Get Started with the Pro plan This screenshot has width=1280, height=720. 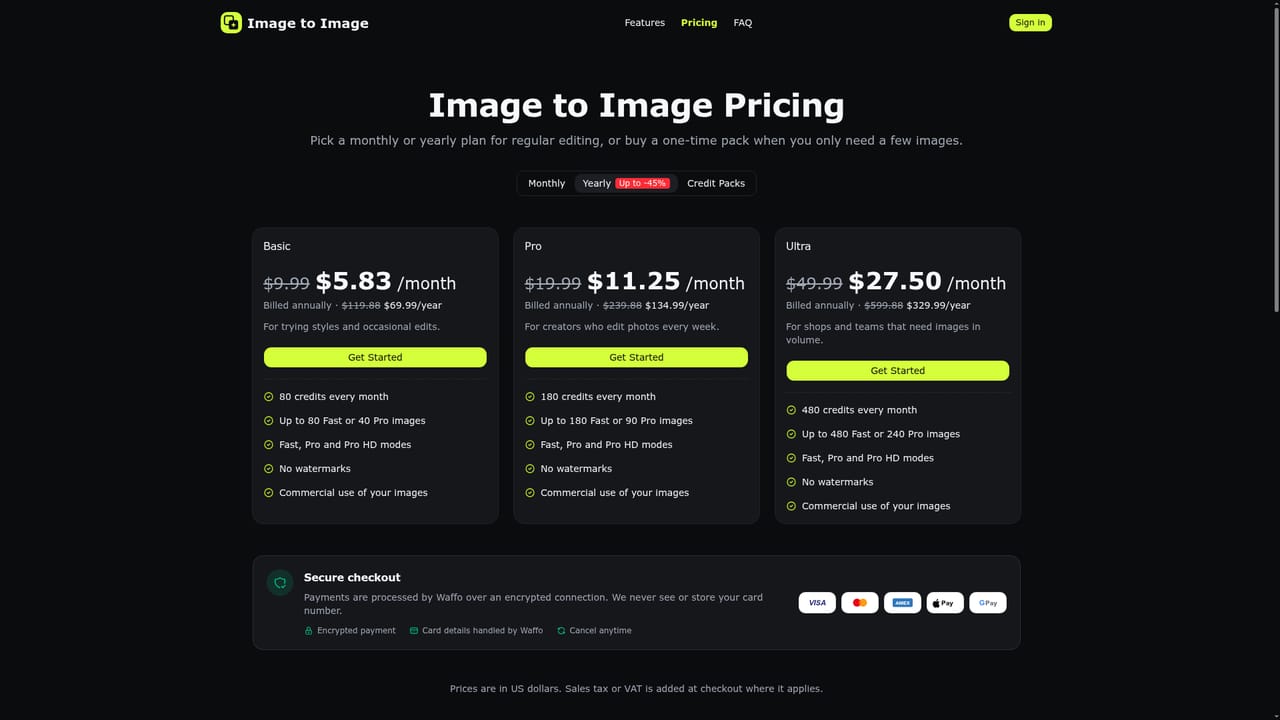point(636,357)
